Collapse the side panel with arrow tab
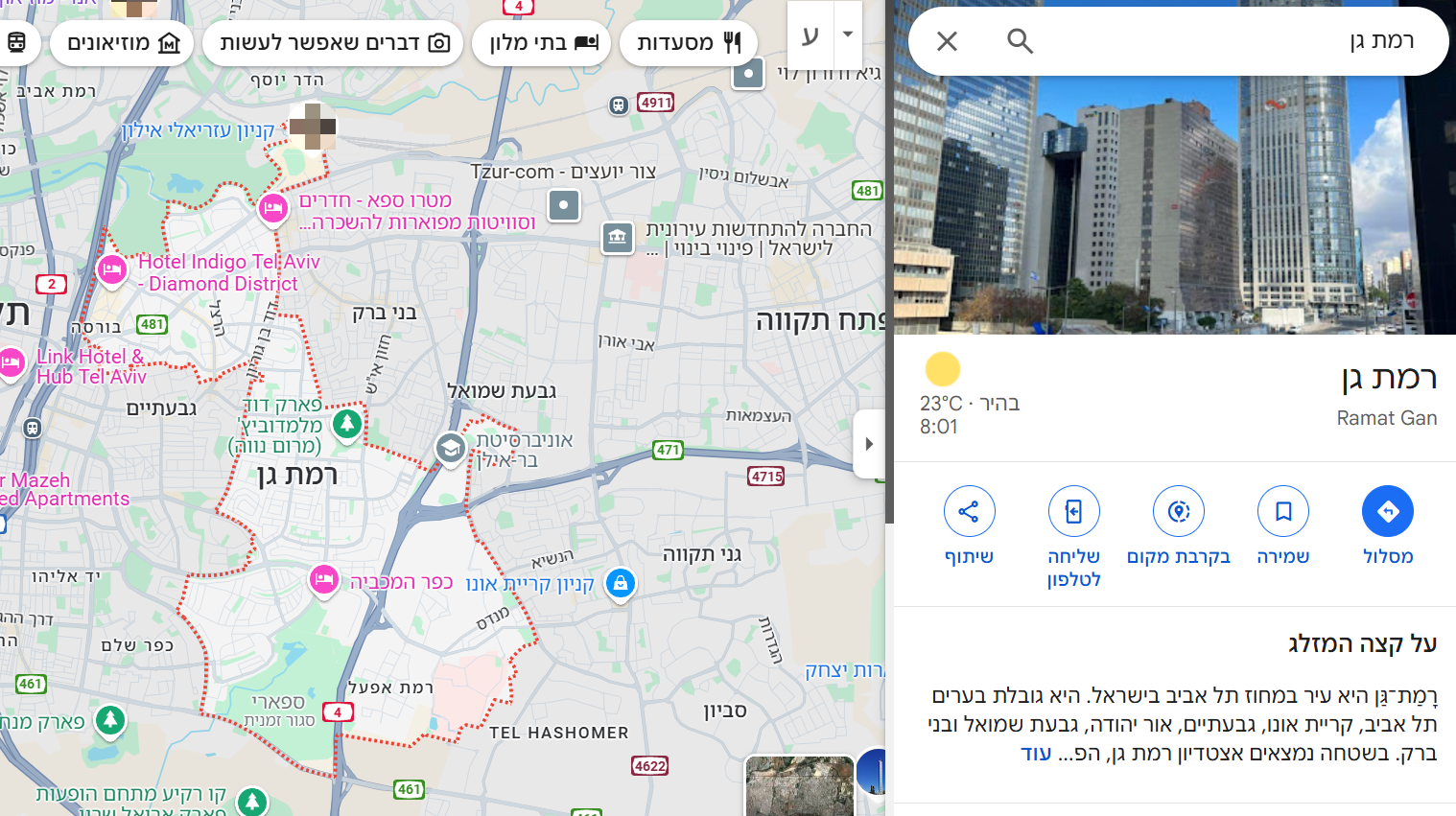 [869, 444]
